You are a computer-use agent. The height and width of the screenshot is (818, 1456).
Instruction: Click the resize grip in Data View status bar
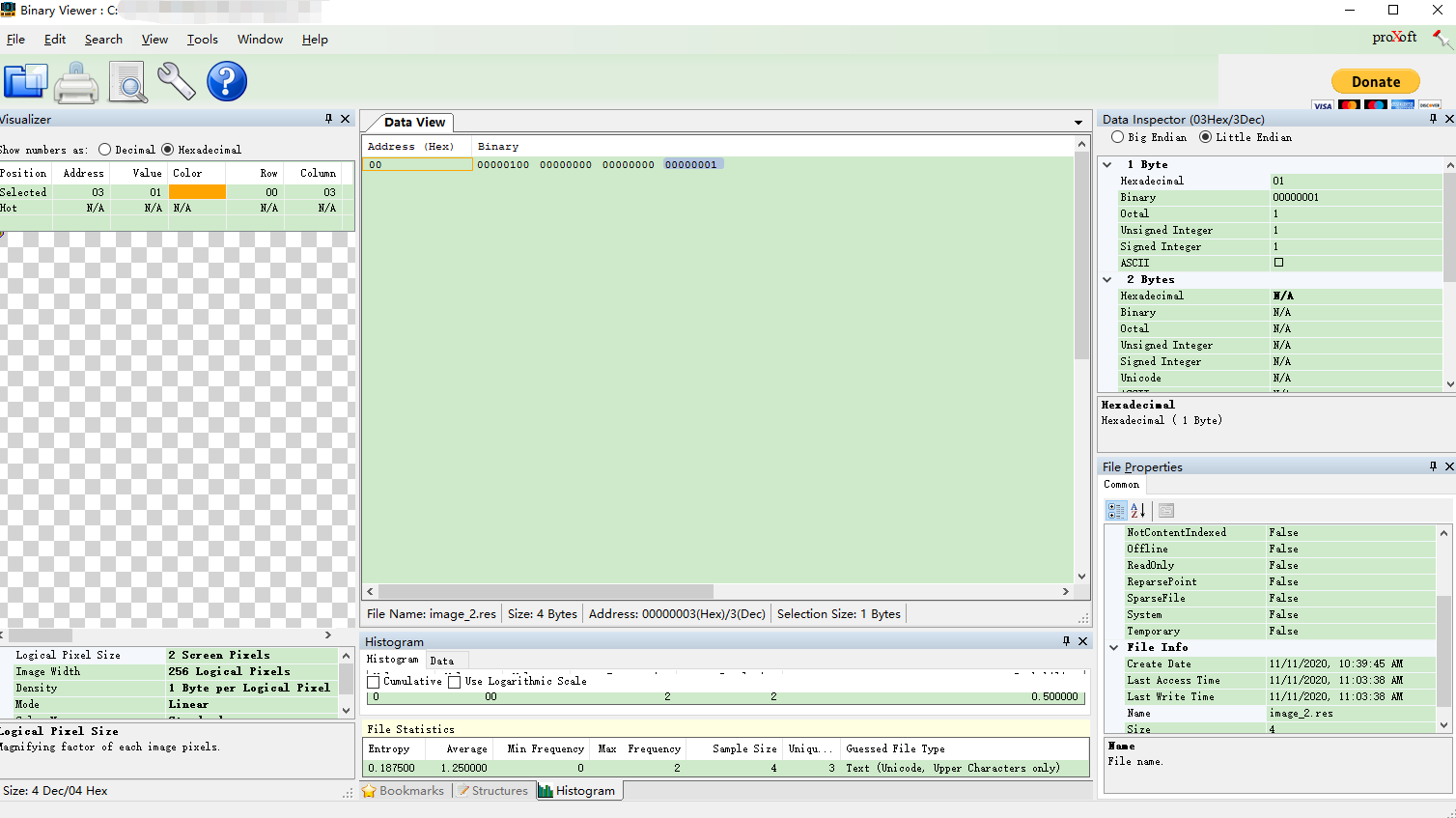pos(1083,618)
